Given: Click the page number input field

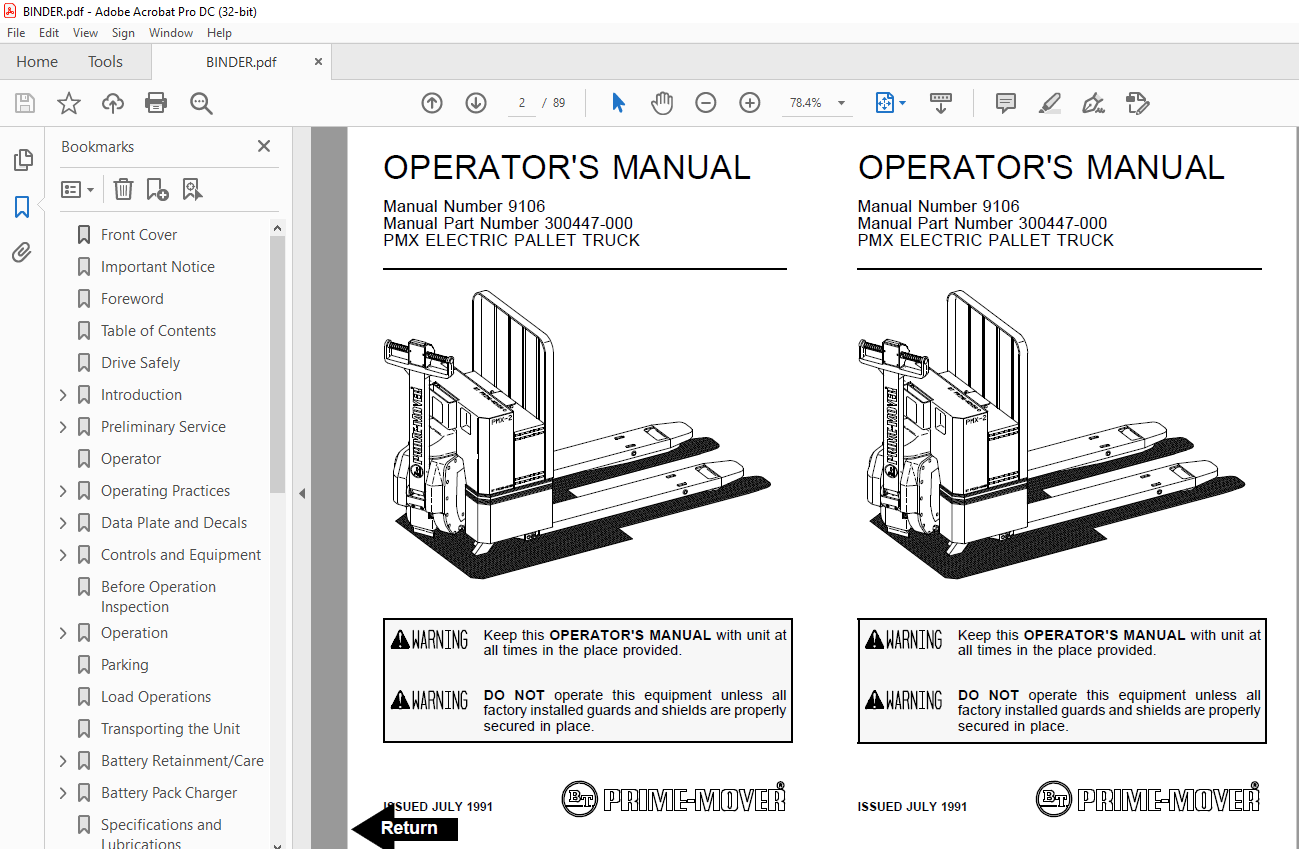Looking at the screenshot, I should (x=522, y=103).
